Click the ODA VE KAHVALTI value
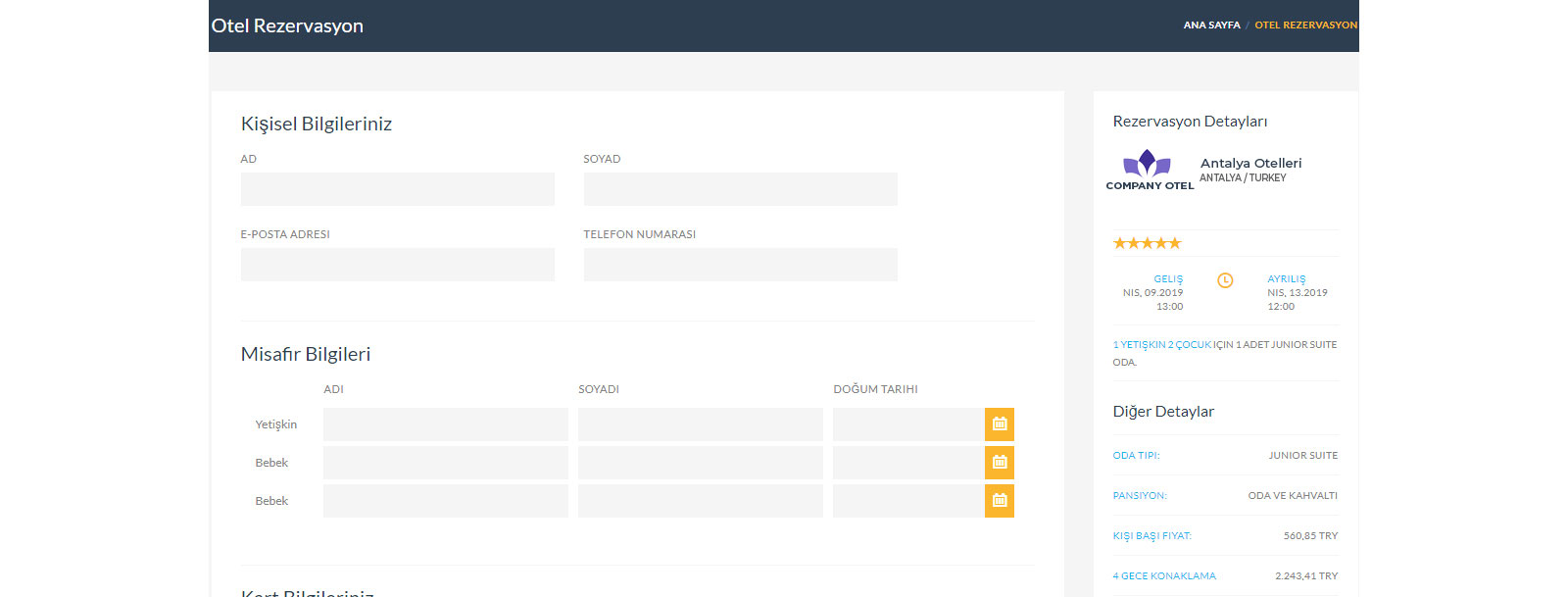Image resolution: width=1568 pixels, height=597 pixels. point(1293,496)
